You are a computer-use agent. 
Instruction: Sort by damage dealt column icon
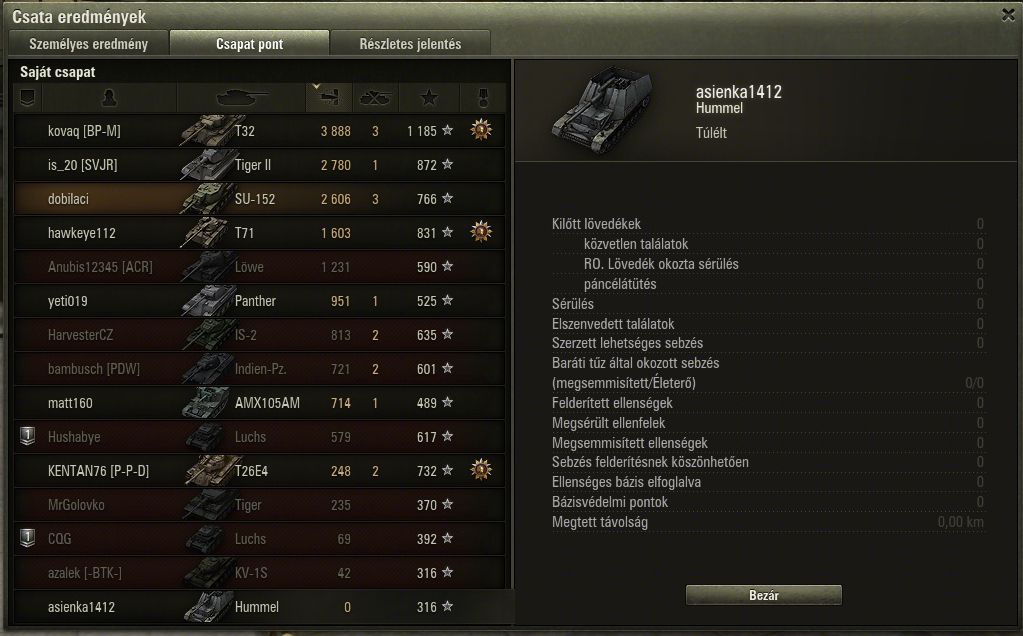coord(329,97)
